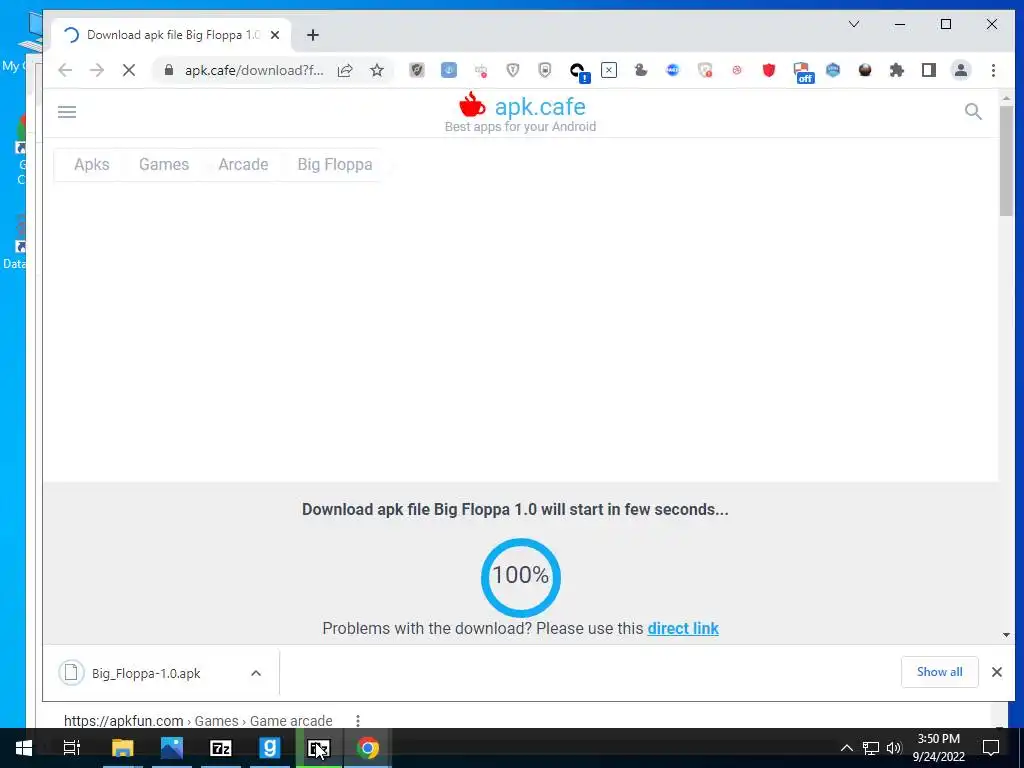Select the Apks breadcrumb
This screenshot has height=768, width=1024.
point(91,165)
